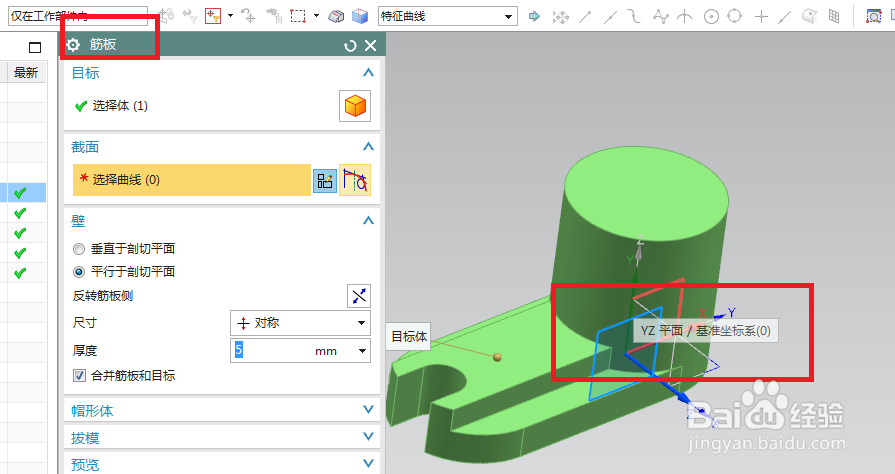Toggle the enable snap points diamond icon
This screenshot has height=474, width=895.
(561, 17)
